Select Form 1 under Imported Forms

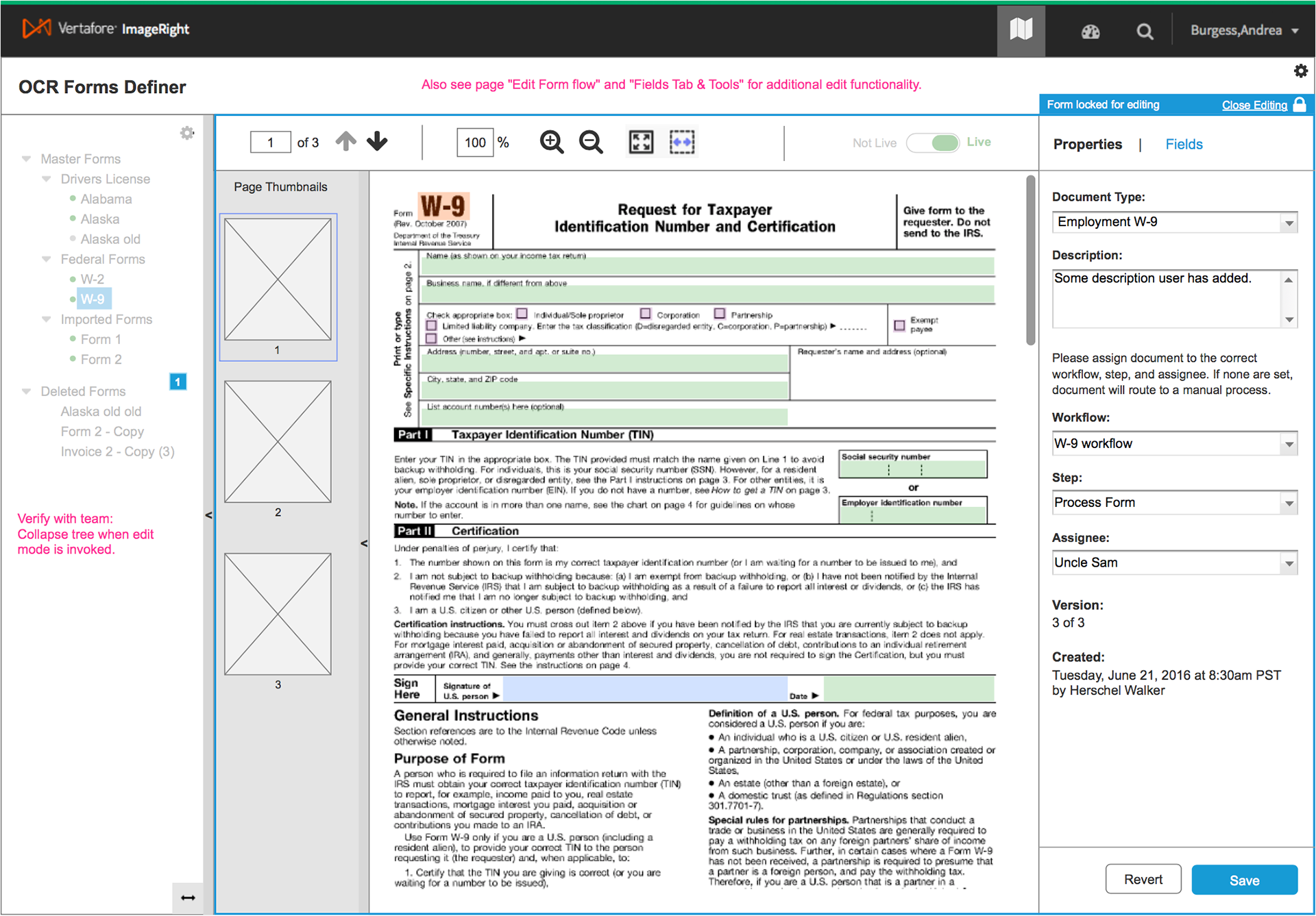coord(101,340)
